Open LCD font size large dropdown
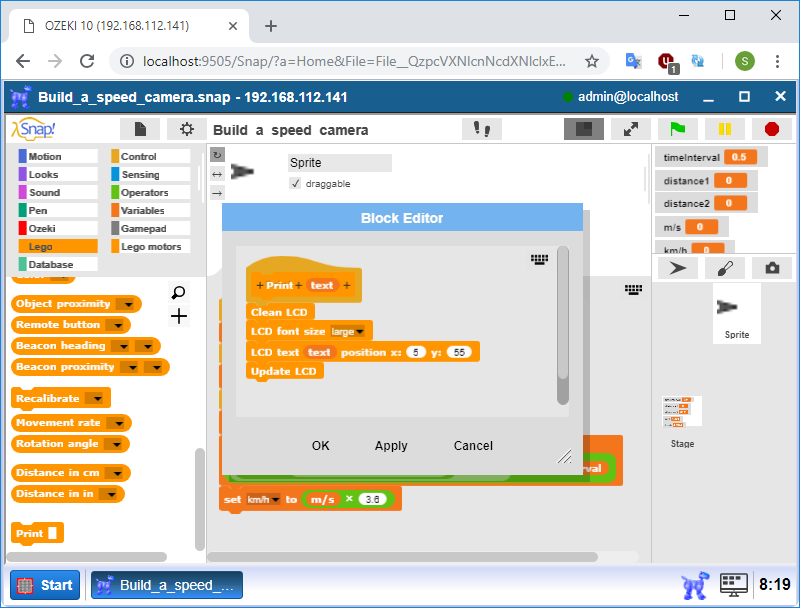 coord(348,332)
